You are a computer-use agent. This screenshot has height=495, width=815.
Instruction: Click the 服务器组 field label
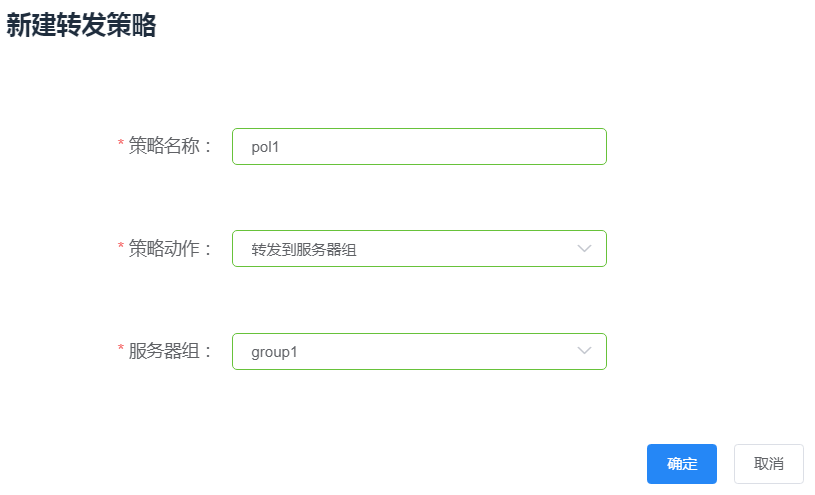click(x=170, y=351)
